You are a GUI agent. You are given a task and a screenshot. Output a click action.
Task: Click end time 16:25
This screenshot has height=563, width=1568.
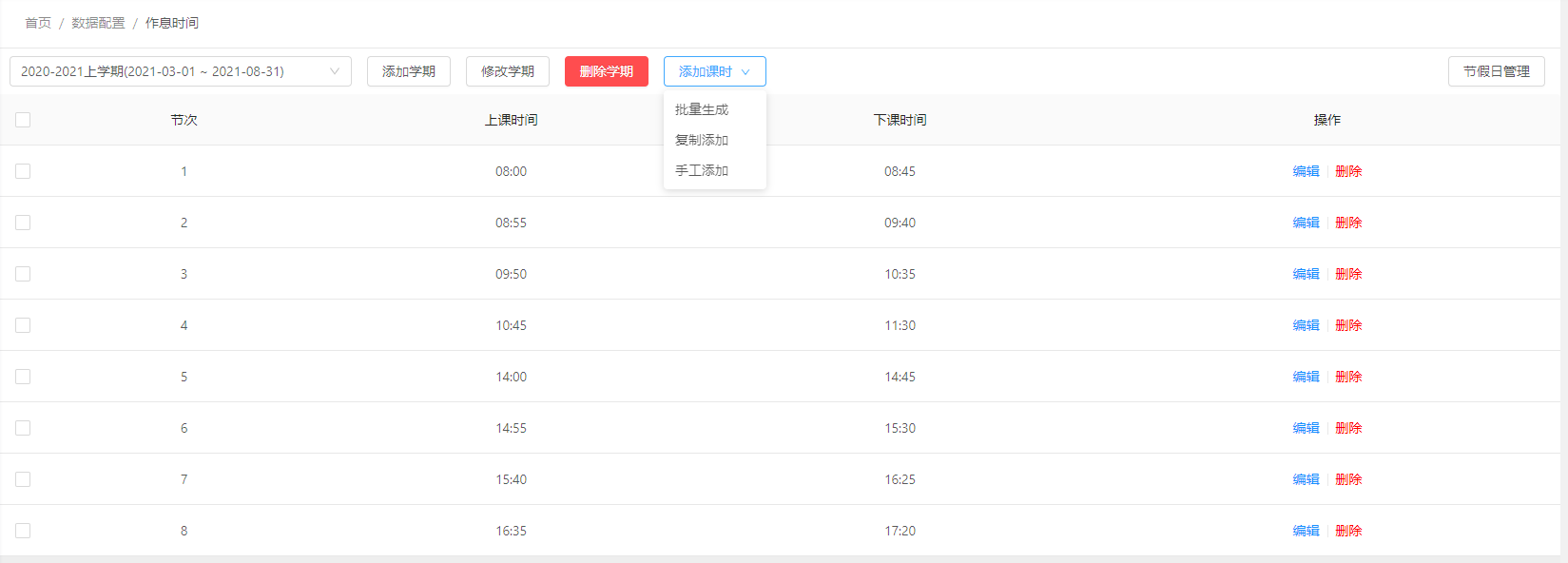[x=900, y=479]
